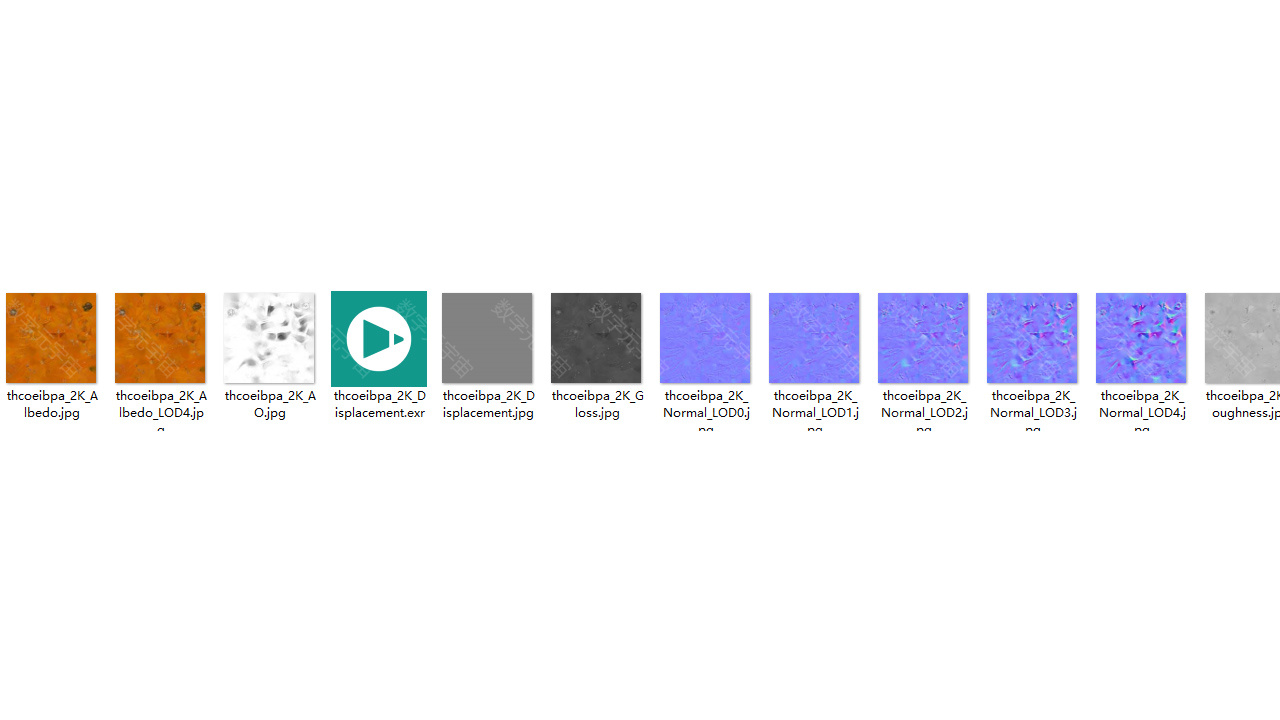1280x720 pixels.
Task: Select the gray Displacement.jpg thumbnail
Action: (487, 338)
